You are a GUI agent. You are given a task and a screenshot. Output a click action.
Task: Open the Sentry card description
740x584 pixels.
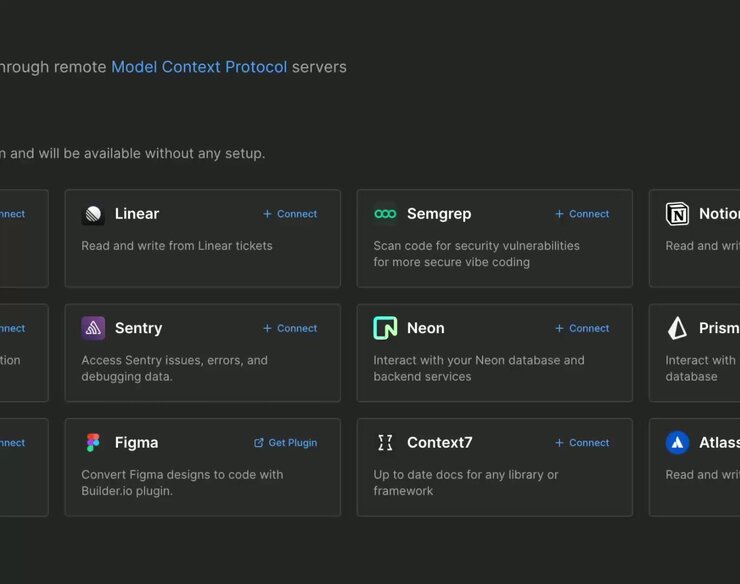(x=174, y=368)
